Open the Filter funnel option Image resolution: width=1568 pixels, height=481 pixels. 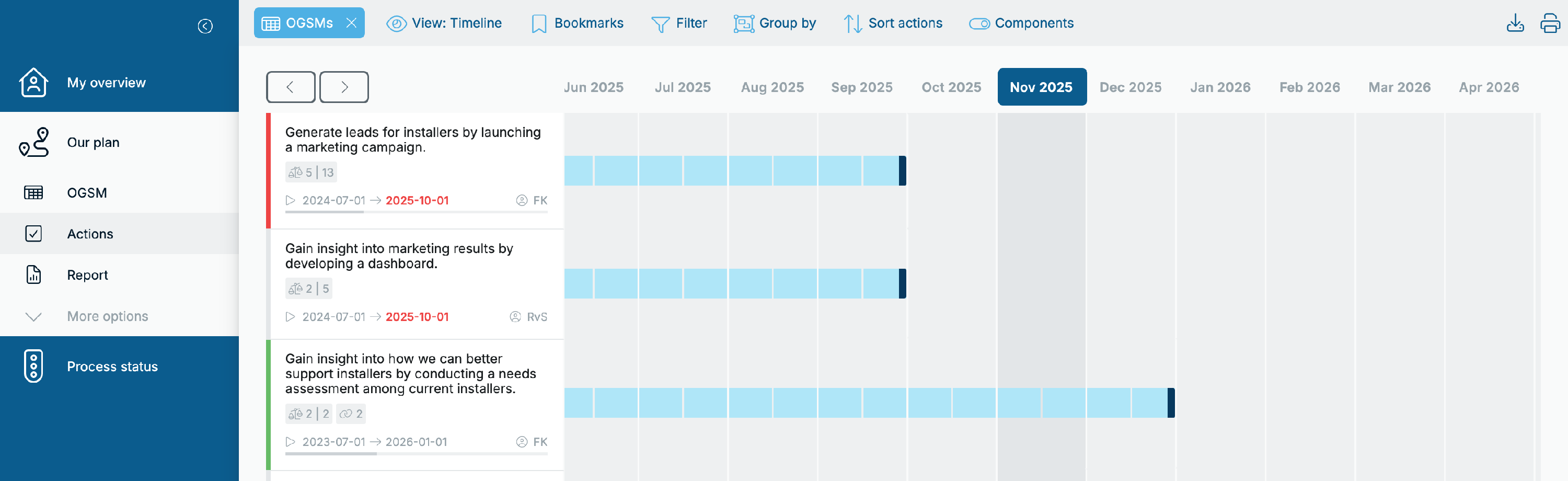(x=679, y=23)
